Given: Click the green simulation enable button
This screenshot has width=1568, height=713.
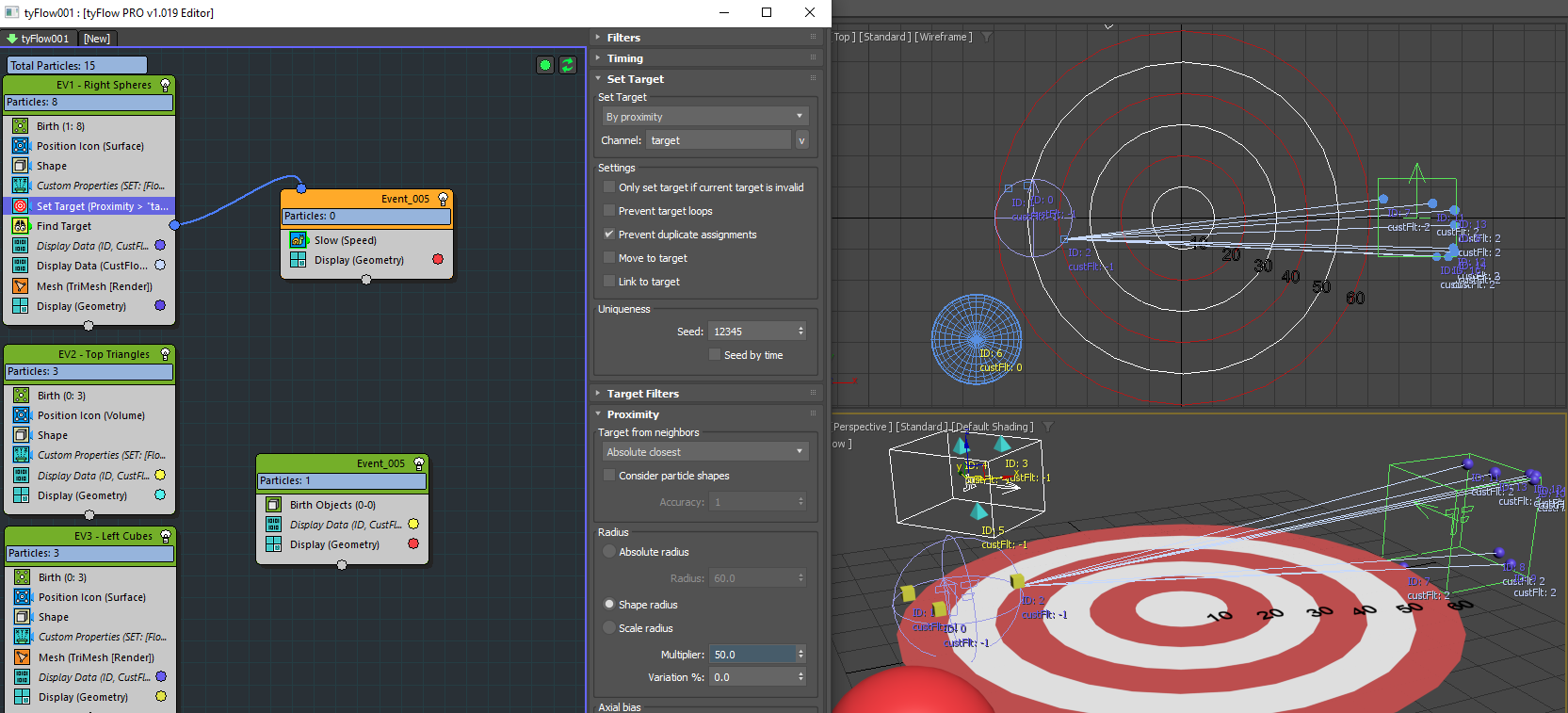Looking at the screenshot, I should (544, 65).
